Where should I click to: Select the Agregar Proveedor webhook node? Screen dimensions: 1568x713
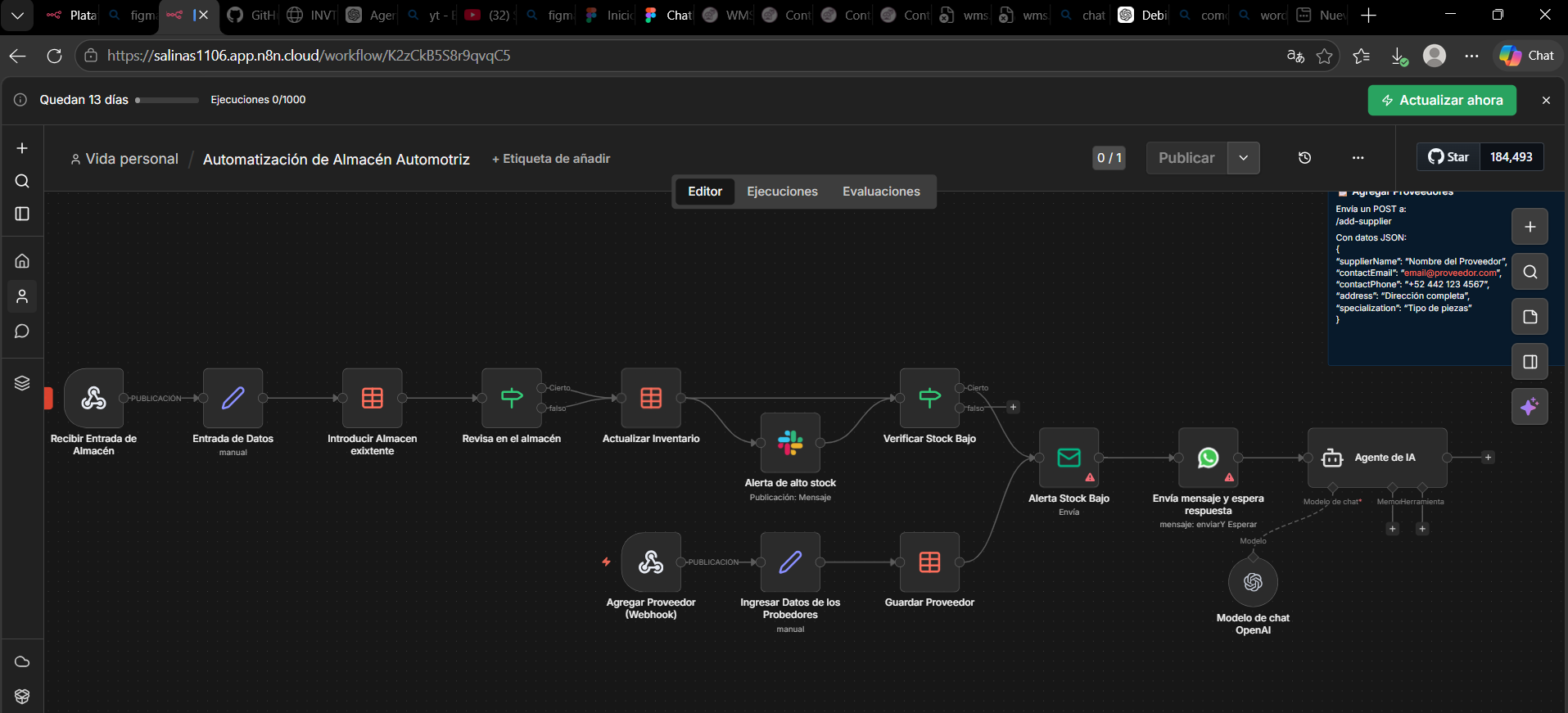click(x=651, y=562)
